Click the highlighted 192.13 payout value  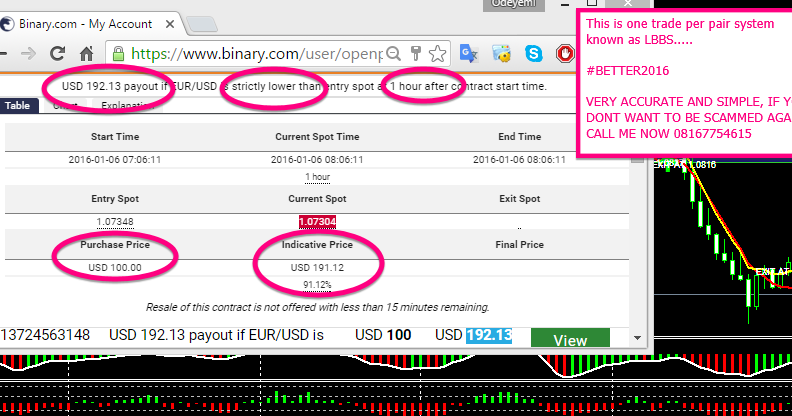coord(489,335)
